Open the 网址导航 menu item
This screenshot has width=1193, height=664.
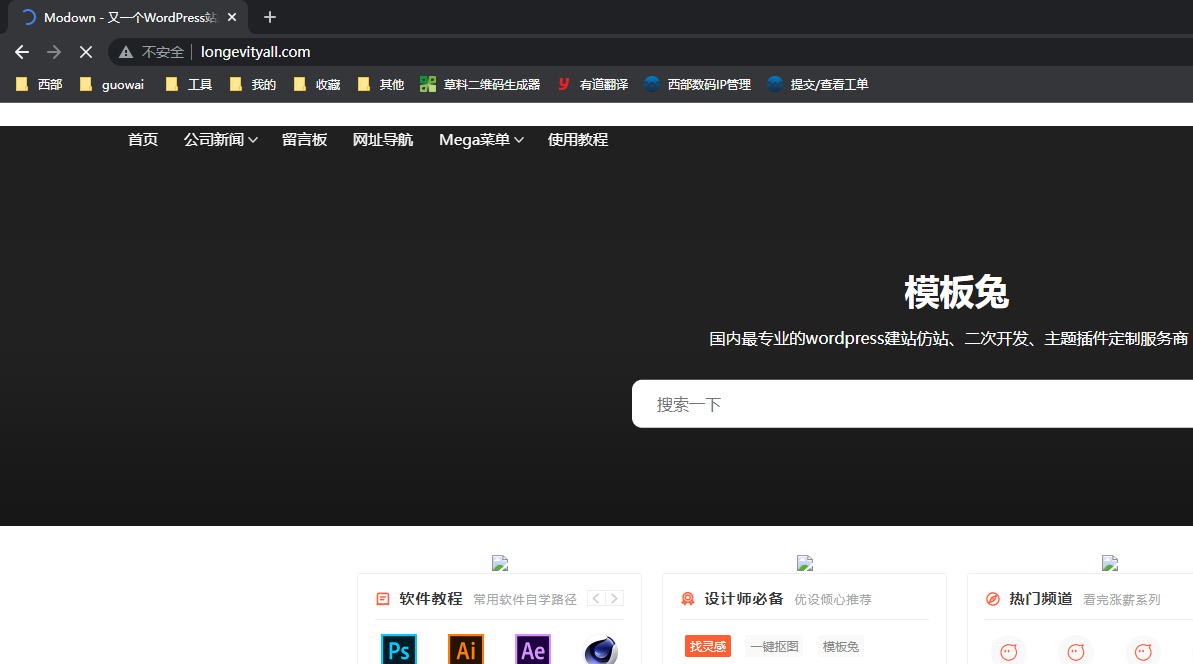[383, 139]
